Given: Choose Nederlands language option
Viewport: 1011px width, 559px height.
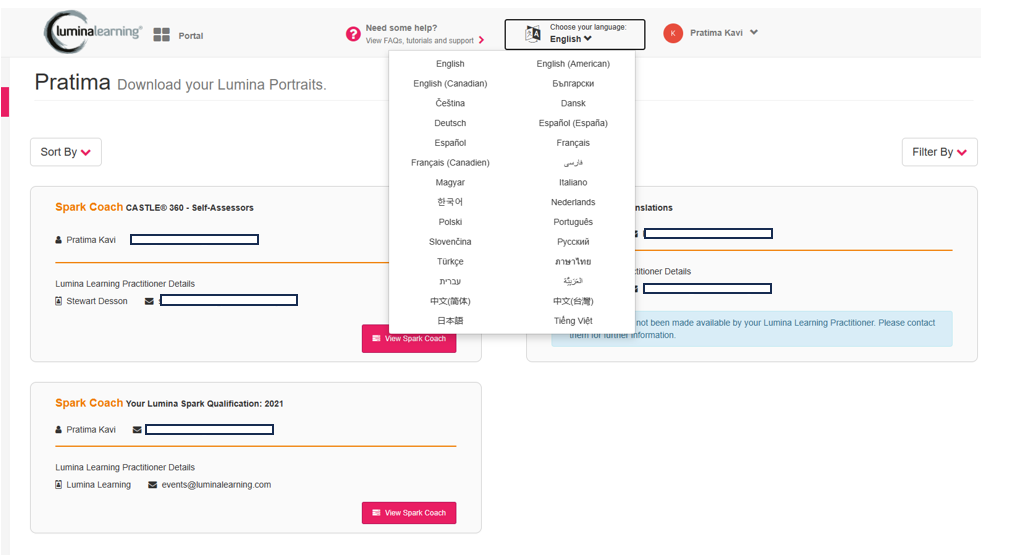Looking at the screenshot, I should point(573,202).
